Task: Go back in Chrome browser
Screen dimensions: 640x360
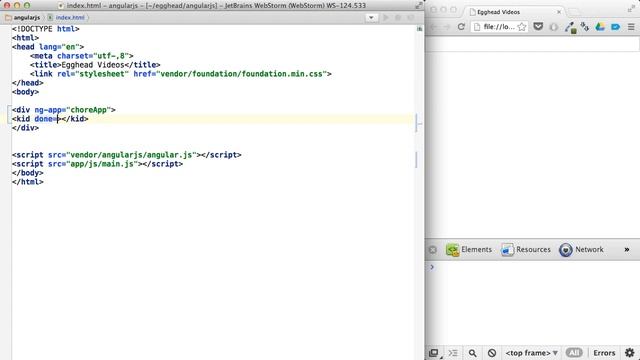Action: click(x=434, y=27)
